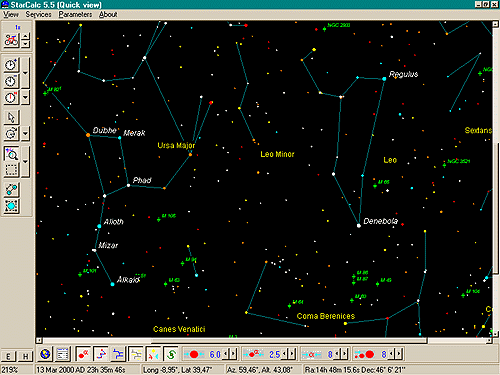The height and width of the screenshot is (375, 500).
Task: Open the Services menu
Action: click(38, 14)
